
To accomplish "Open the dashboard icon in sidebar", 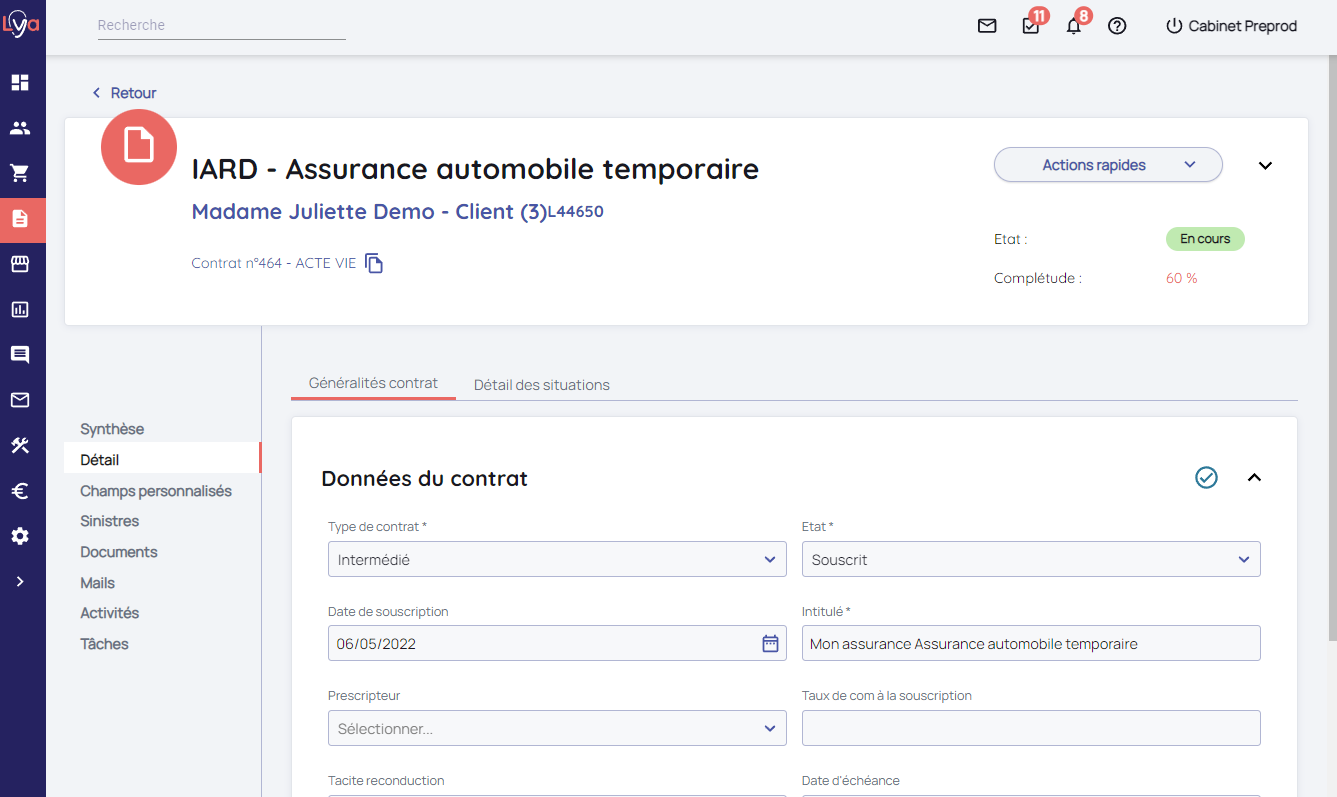I will coord(20,83).
